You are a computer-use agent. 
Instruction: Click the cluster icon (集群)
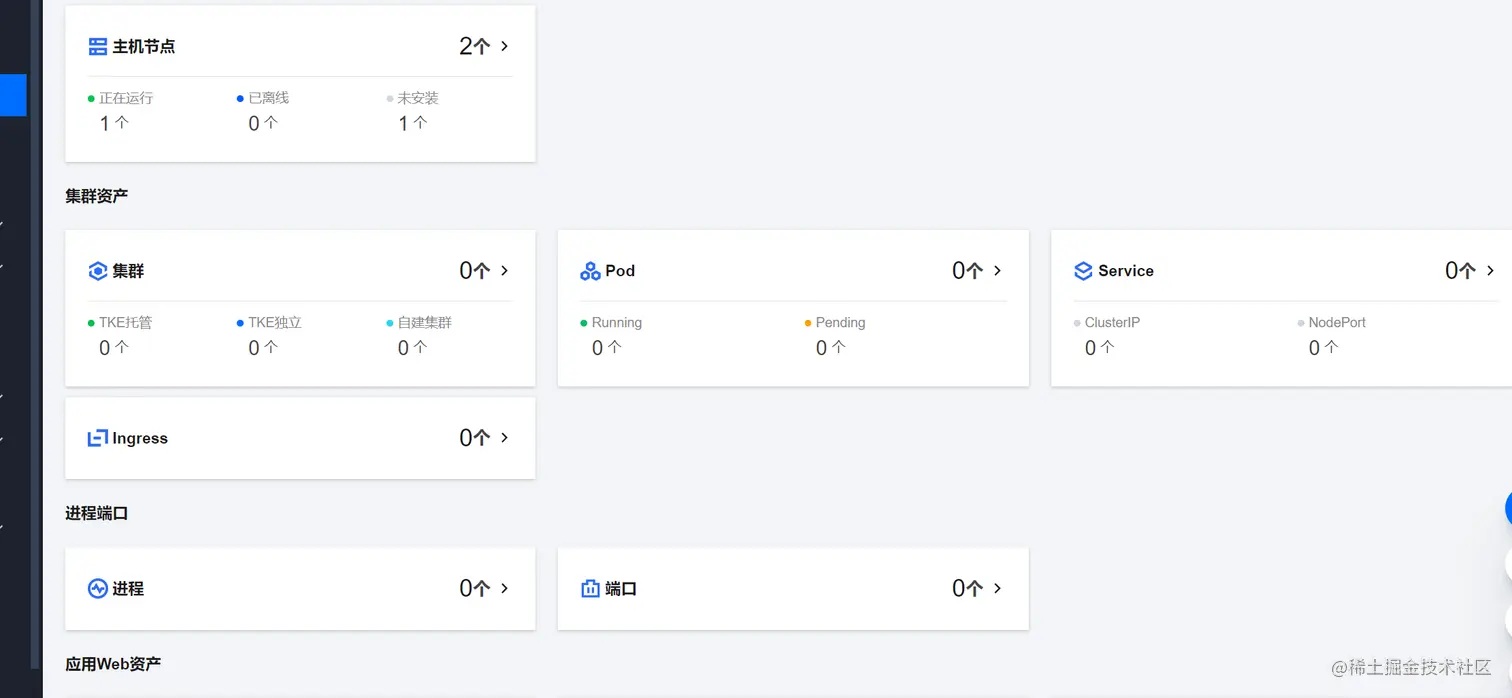(x=97, y=271)
